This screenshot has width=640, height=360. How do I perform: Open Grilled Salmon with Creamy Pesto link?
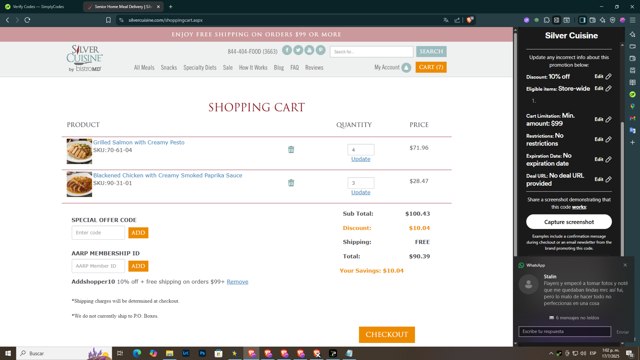coord(139,142)
